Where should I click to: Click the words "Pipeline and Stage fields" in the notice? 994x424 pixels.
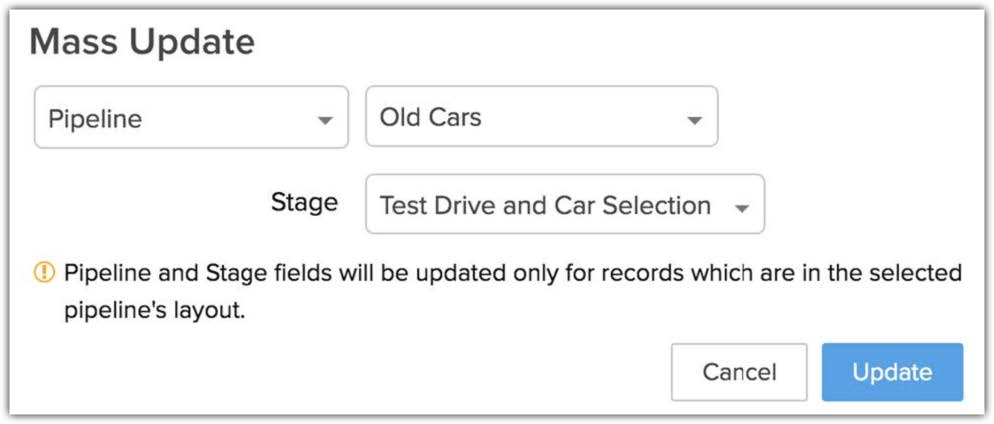182,273
